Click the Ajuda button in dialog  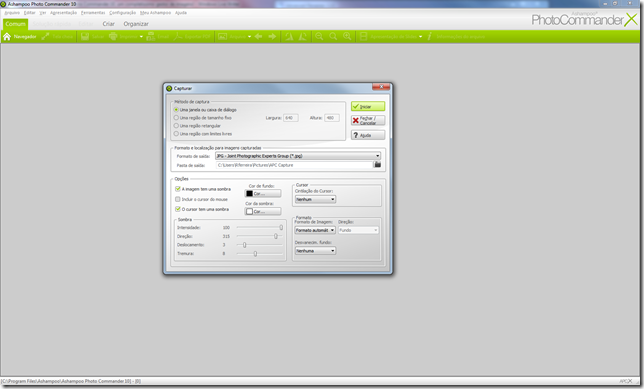[x=368, y=135]
